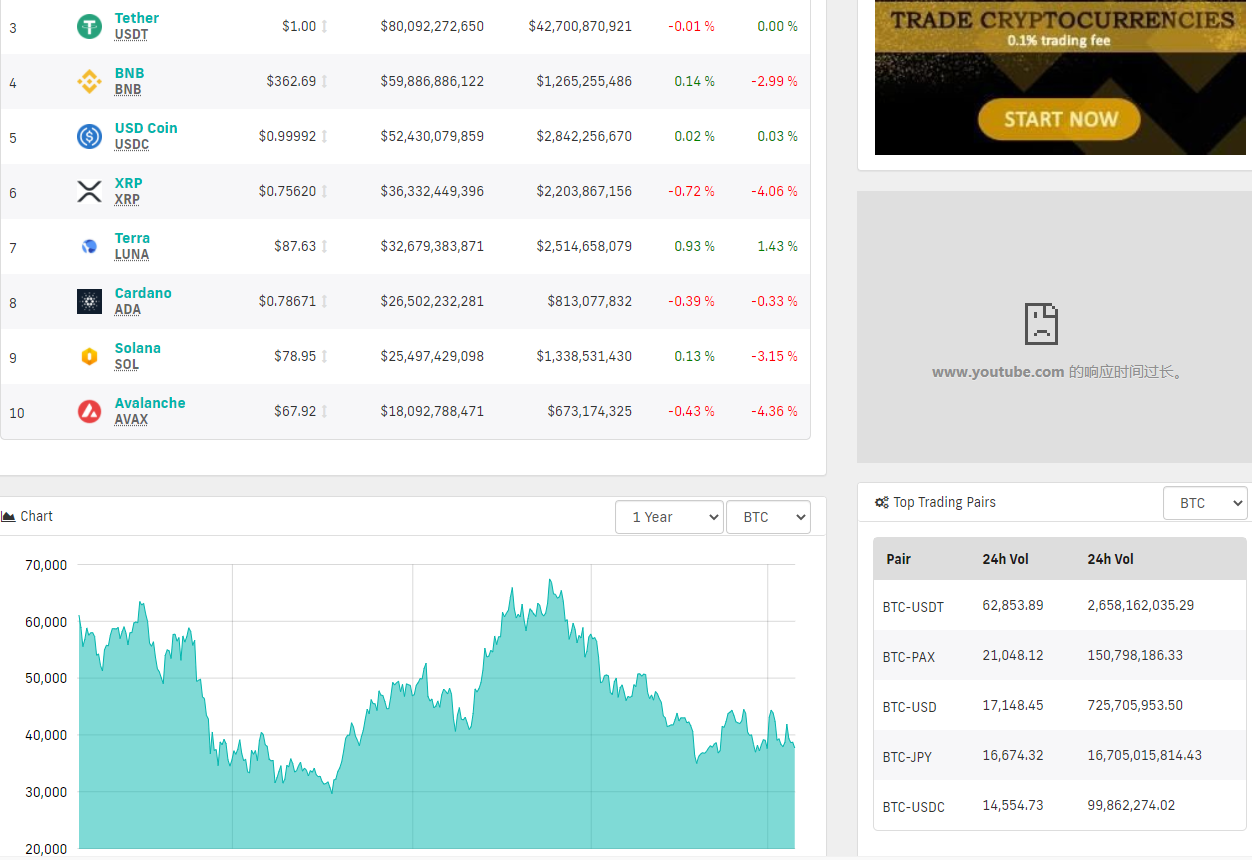The image size is (1252, 860).
Task: Click the BTC-JPY pair row
Action: coord(1060,756)
